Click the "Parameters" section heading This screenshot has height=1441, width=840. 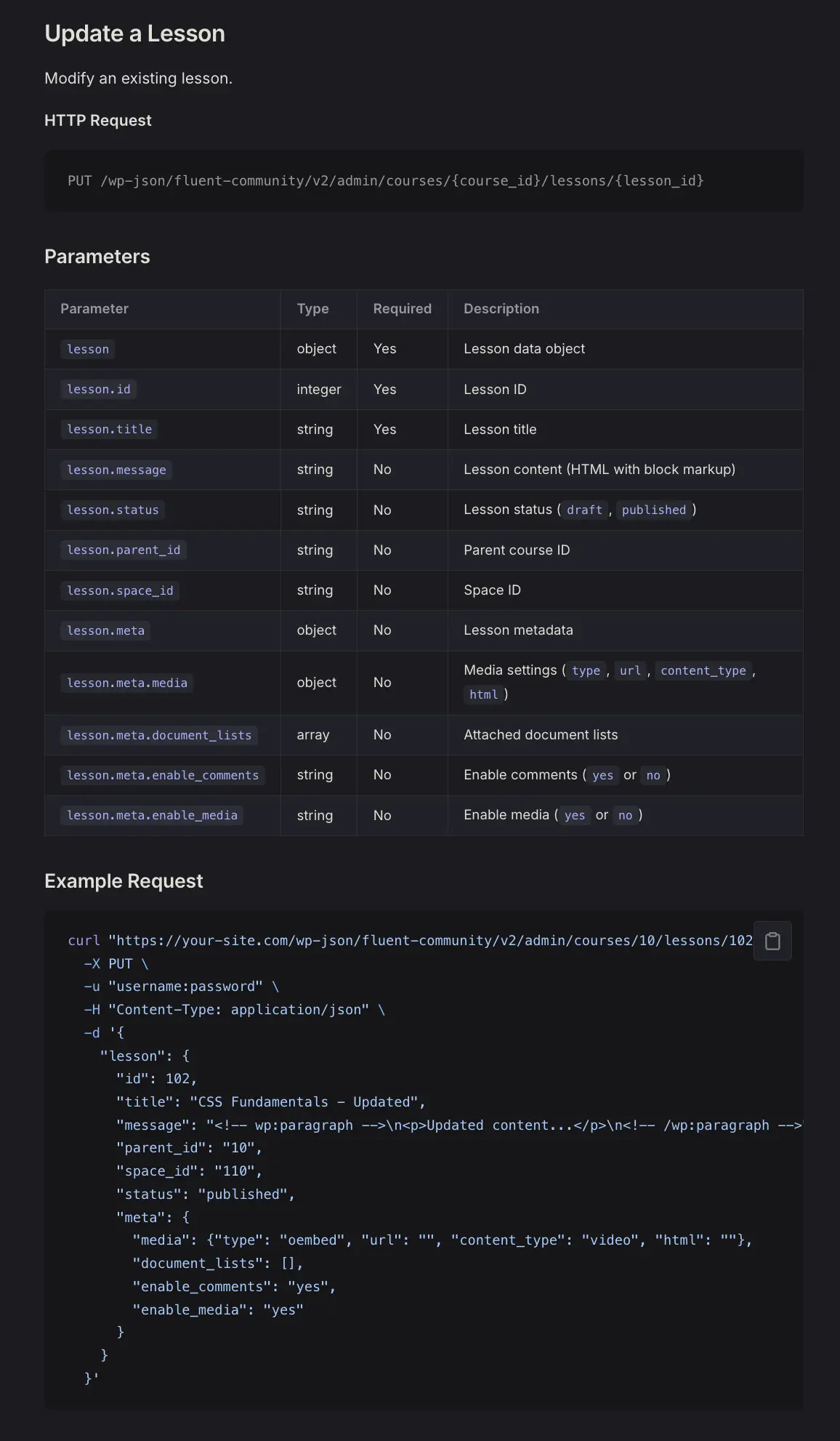pos(97,257)
